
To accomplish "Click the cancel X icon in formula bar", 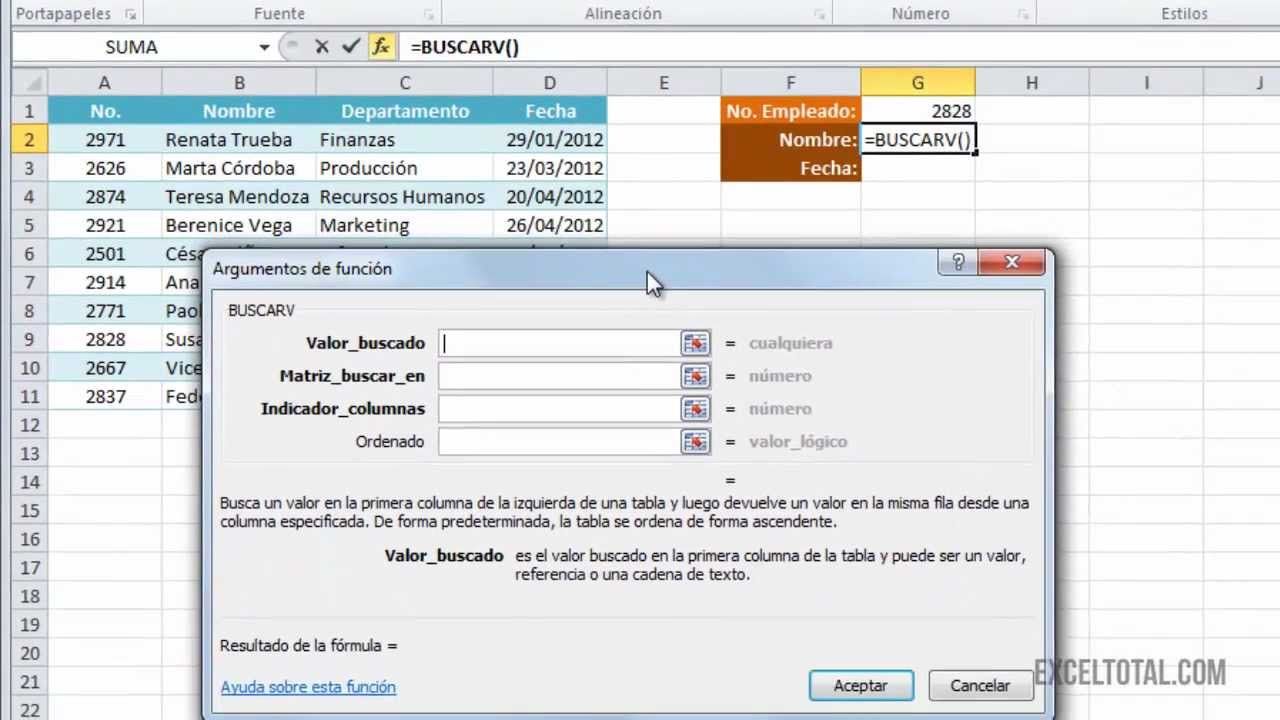I will coord(321,47).
